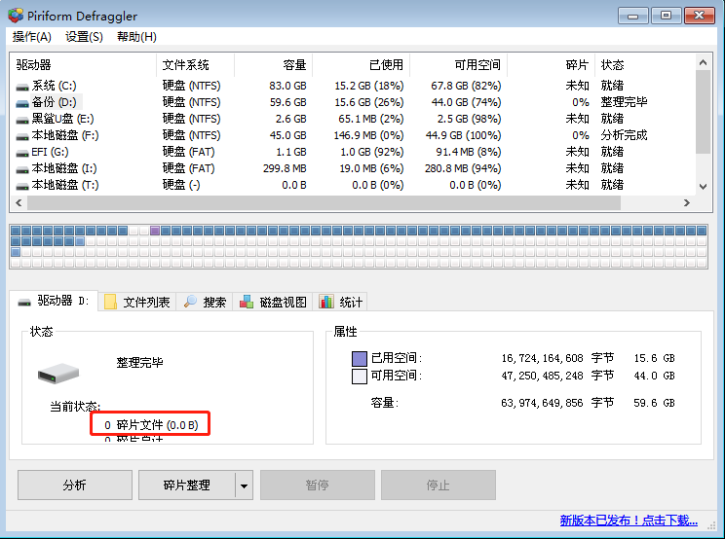This screenshot has height=539, width=725.
Task: Open the 新版本已发布 download link
Action: [x=628, y=520]
